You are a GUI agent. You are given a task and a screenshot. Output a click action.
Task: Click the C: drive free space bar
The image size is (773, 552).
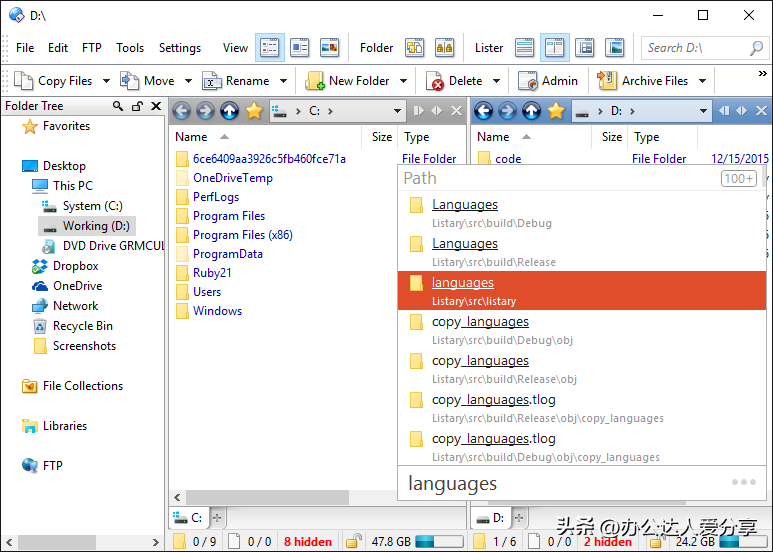439,542
